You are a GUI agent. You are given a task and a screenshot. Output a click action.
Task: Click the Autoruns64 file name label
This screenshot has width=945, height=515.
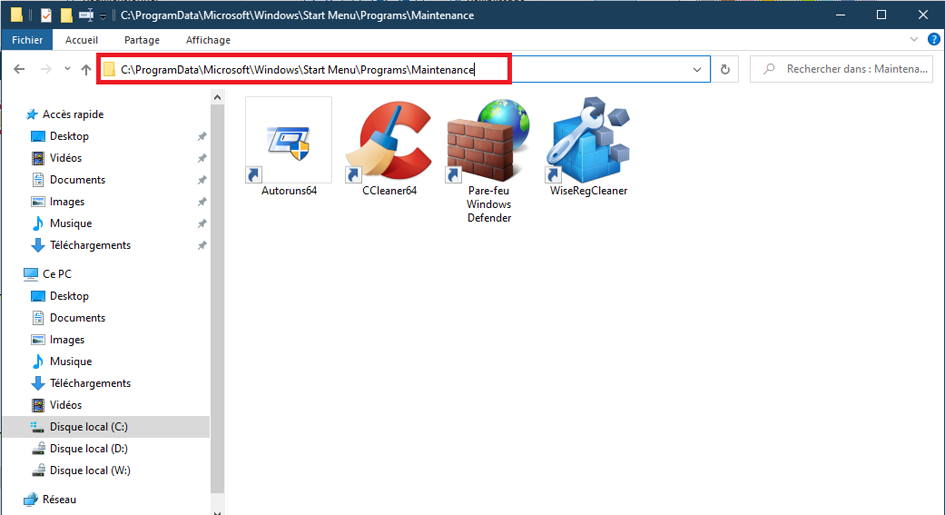pos(289,190)
